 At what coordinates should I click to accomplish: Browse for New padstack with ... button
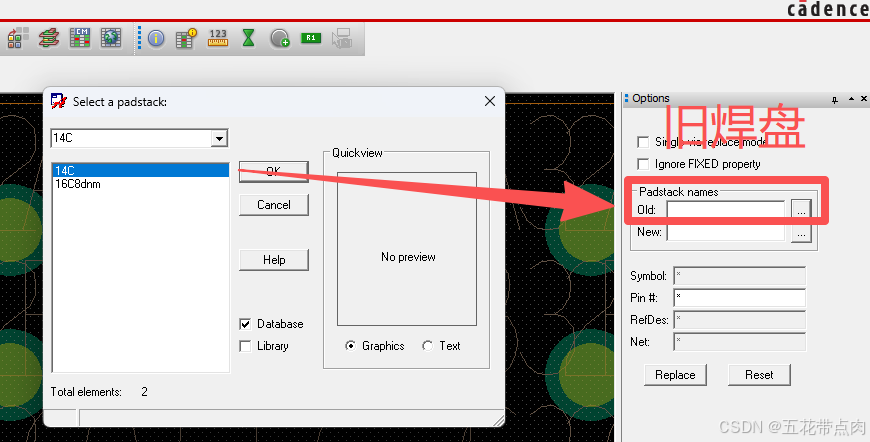(x=801, y=233)
